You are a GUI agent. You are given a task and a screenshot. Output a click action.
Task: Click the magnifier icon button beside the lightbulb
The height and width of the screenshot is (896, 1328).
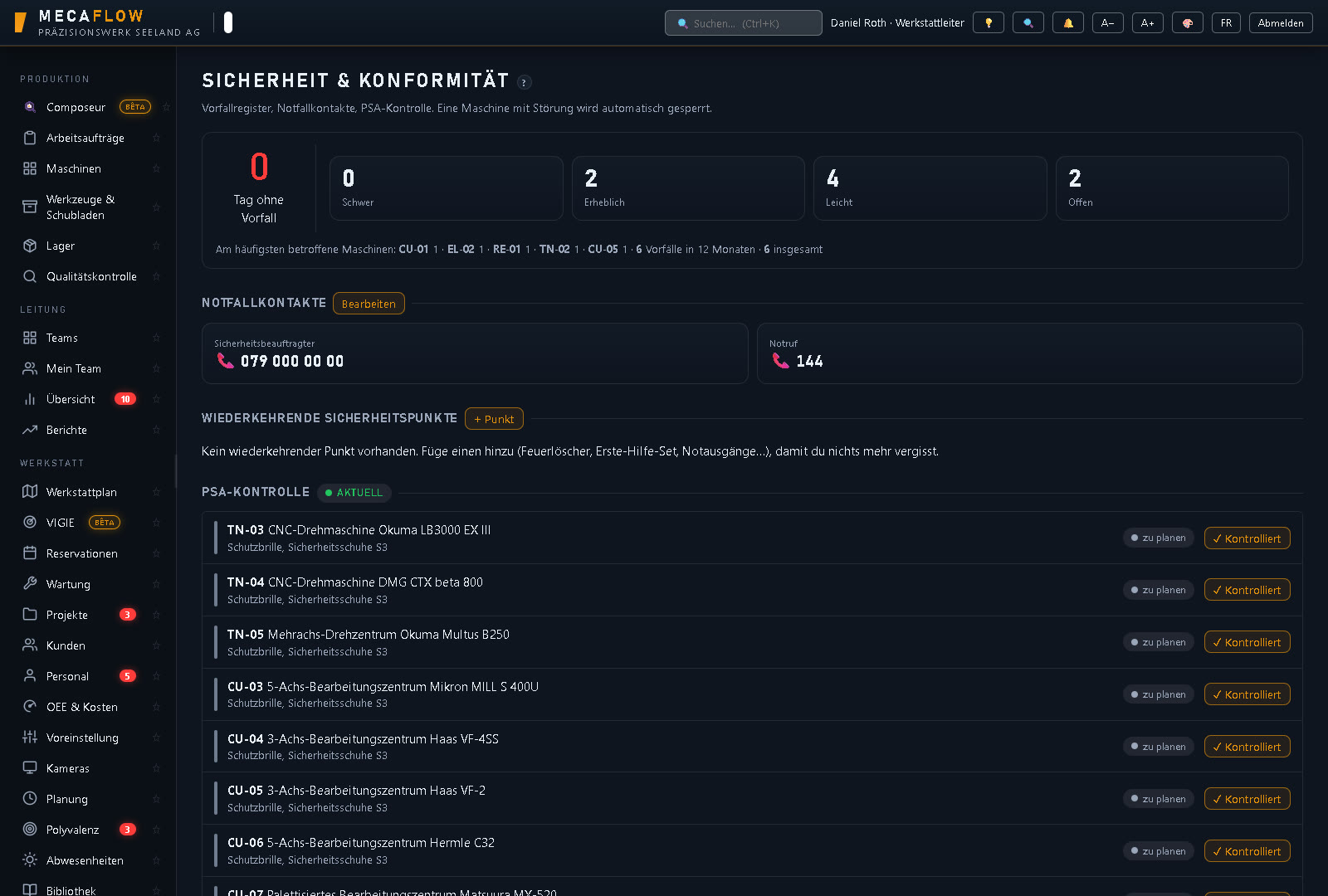1028,23
